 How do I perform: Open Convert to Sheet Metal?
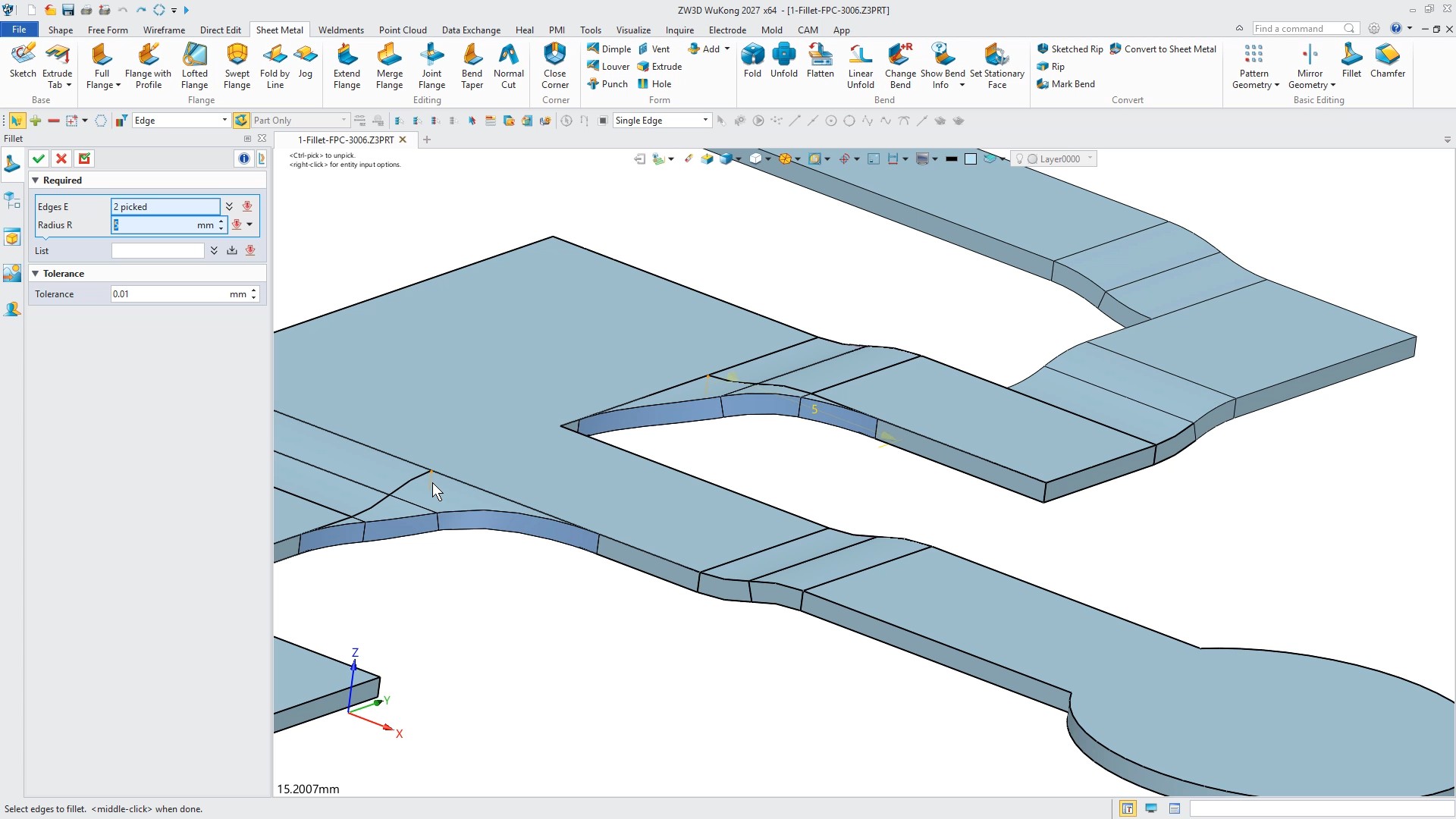1163,49
